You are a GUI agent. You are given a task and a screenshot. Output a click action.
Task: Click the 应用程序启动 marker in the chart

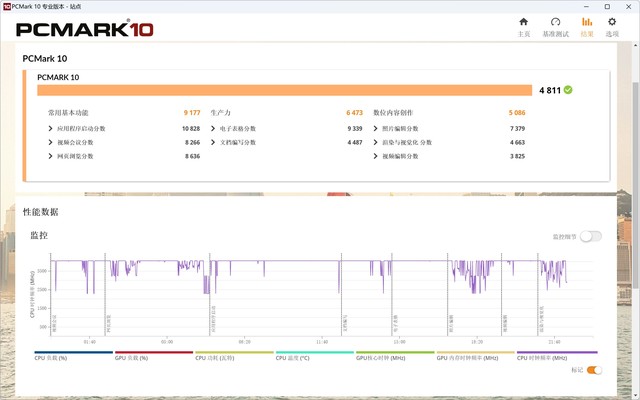click(213, 319)
